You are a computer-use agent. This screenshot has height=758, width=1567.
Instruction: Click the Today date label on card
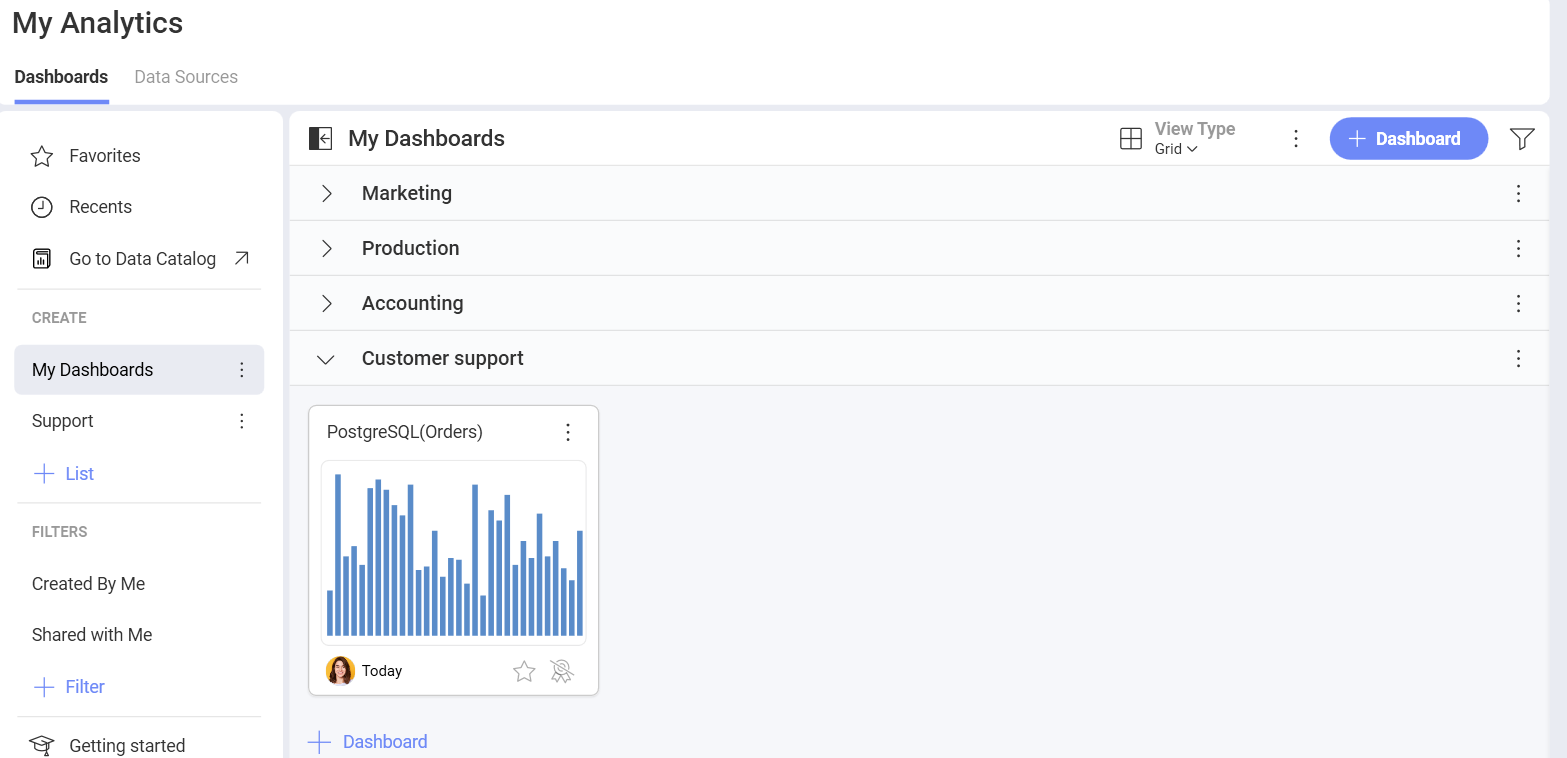(382, 671)
